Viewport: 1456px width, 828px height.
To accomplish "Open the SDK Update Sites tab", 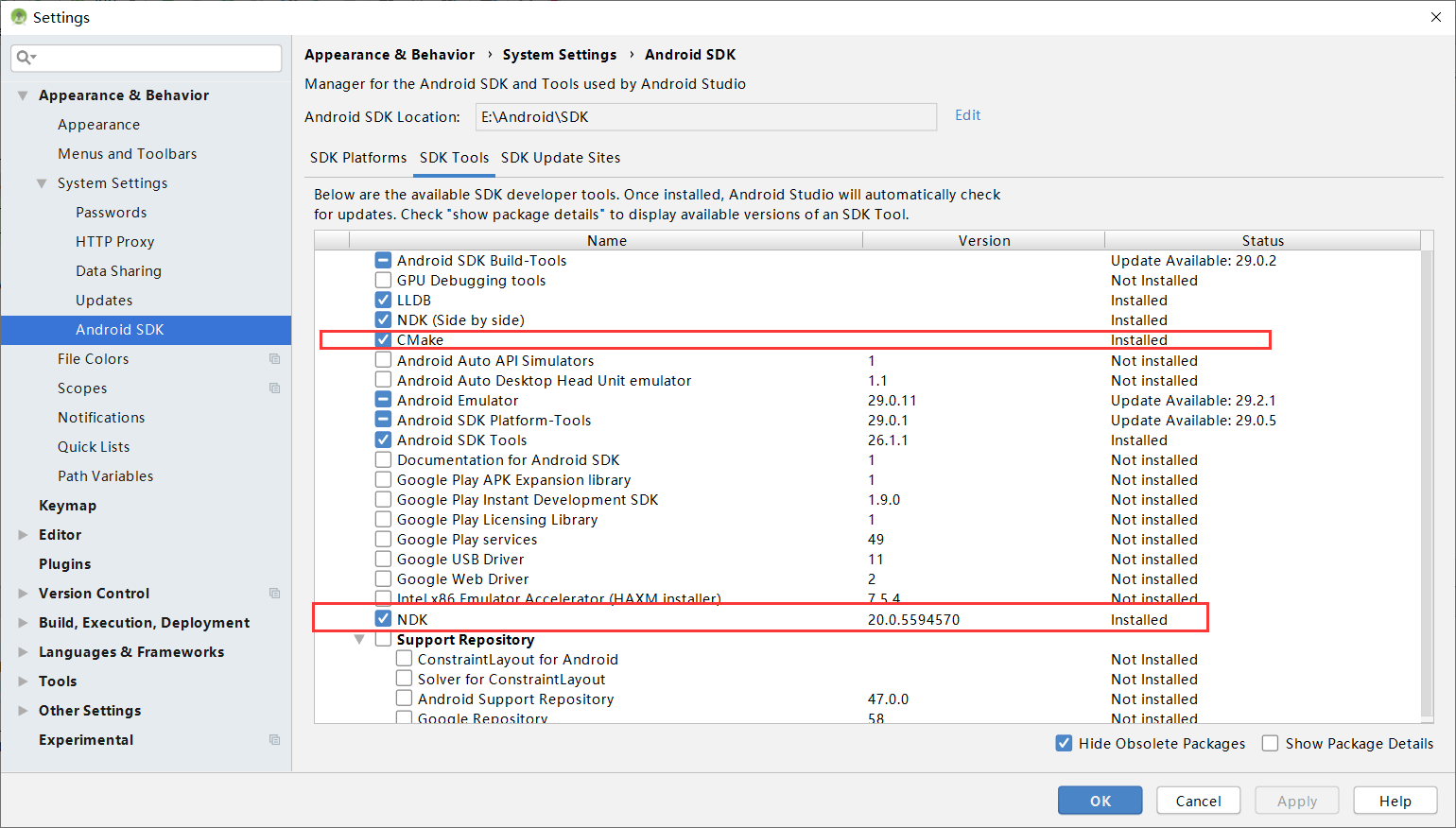I will click(x=561, y=158).
